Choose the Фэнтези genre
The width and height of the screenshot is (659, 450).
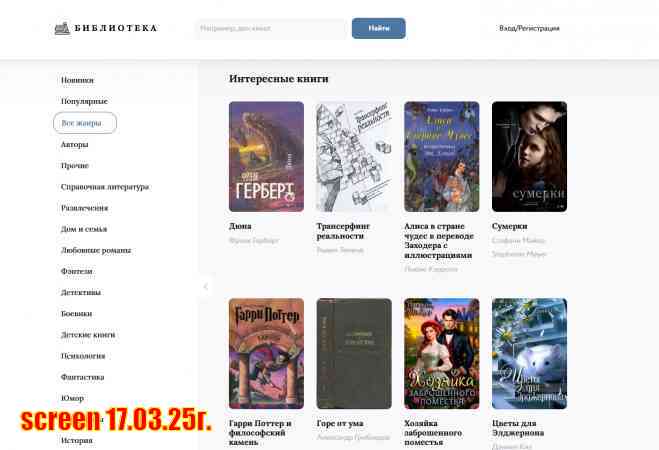(76, 271)
